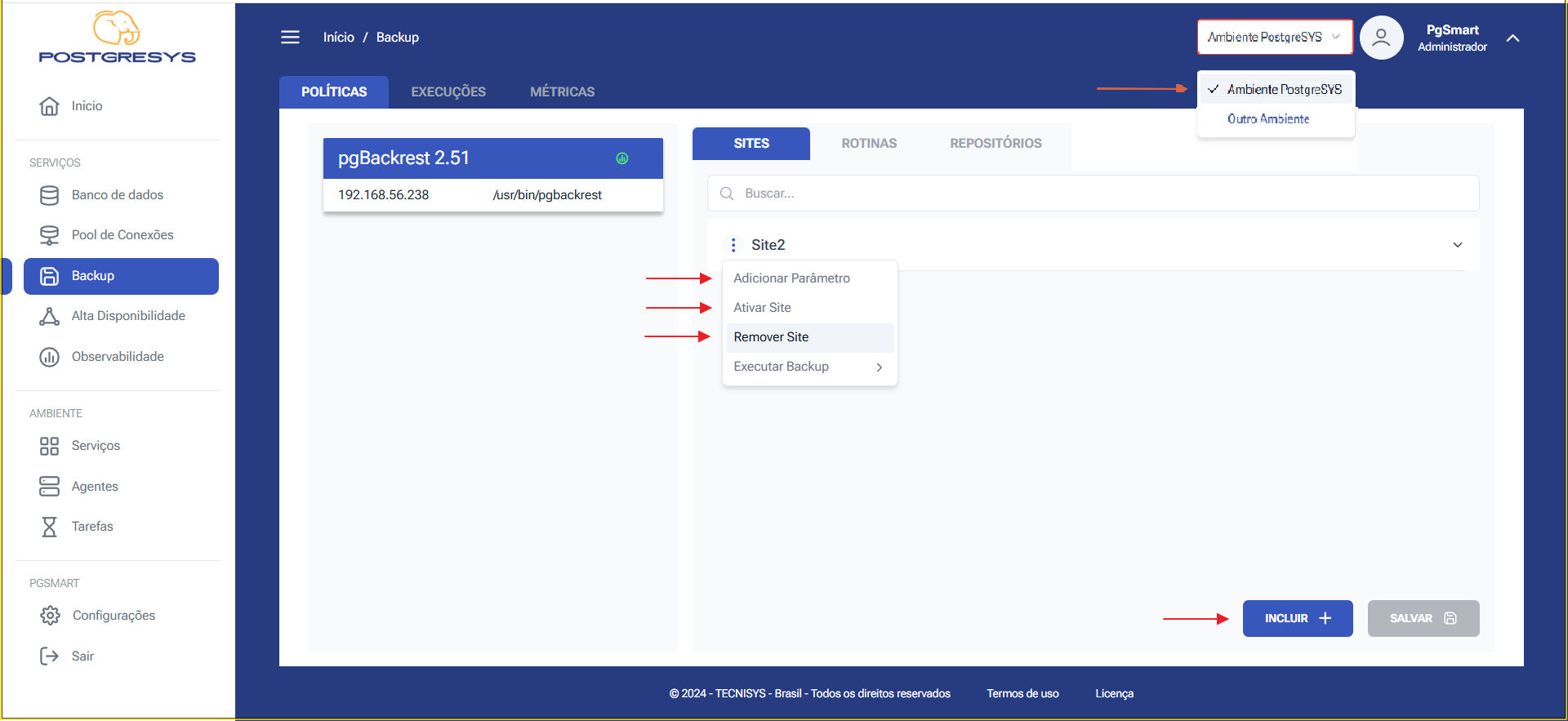Click the PostgreSYS elephant logo
The image size is (1568, 721).
pos(117,37)
